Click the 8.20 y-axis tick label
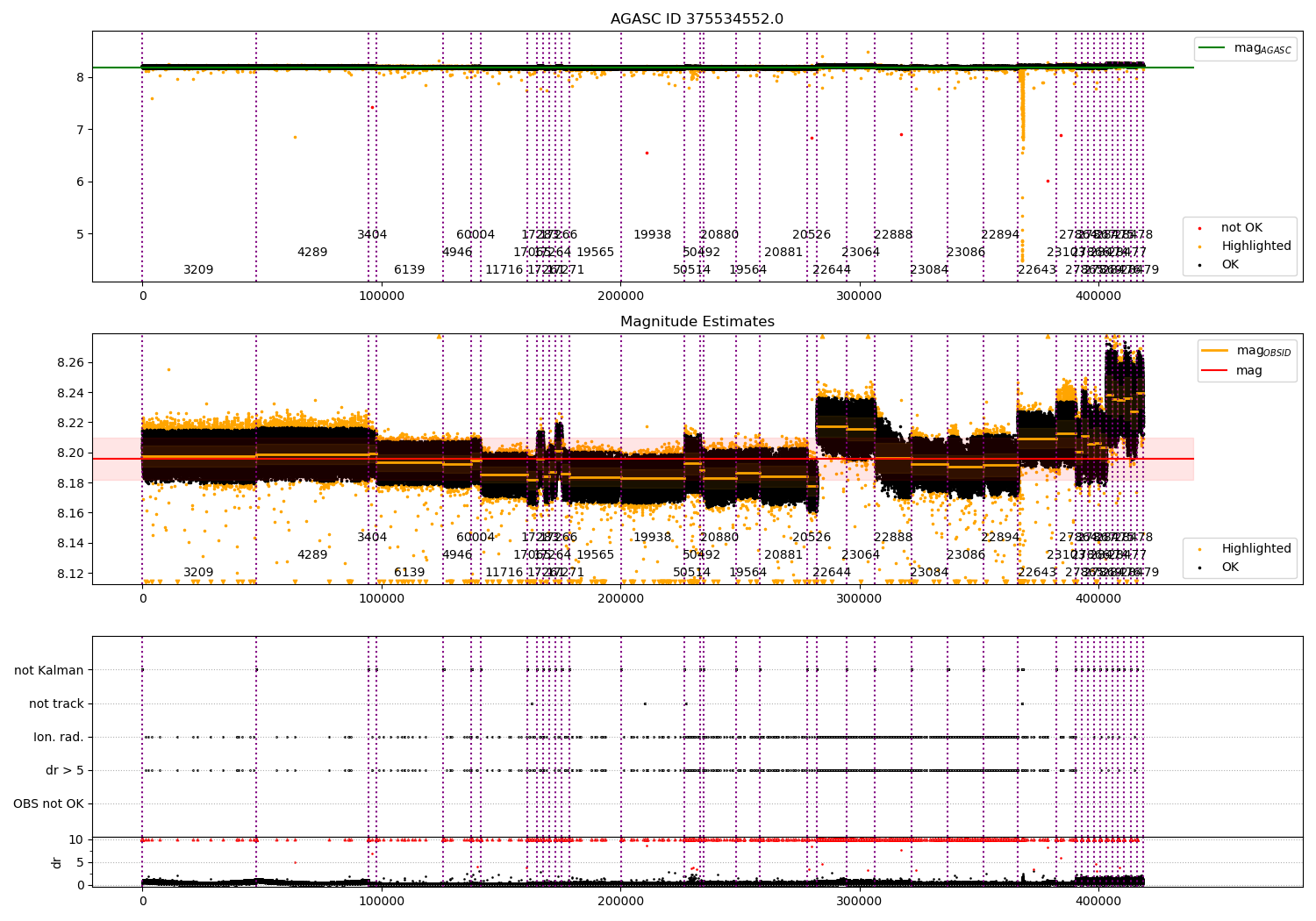This screenshot has width=1316, height=921. tap(70, 453)
